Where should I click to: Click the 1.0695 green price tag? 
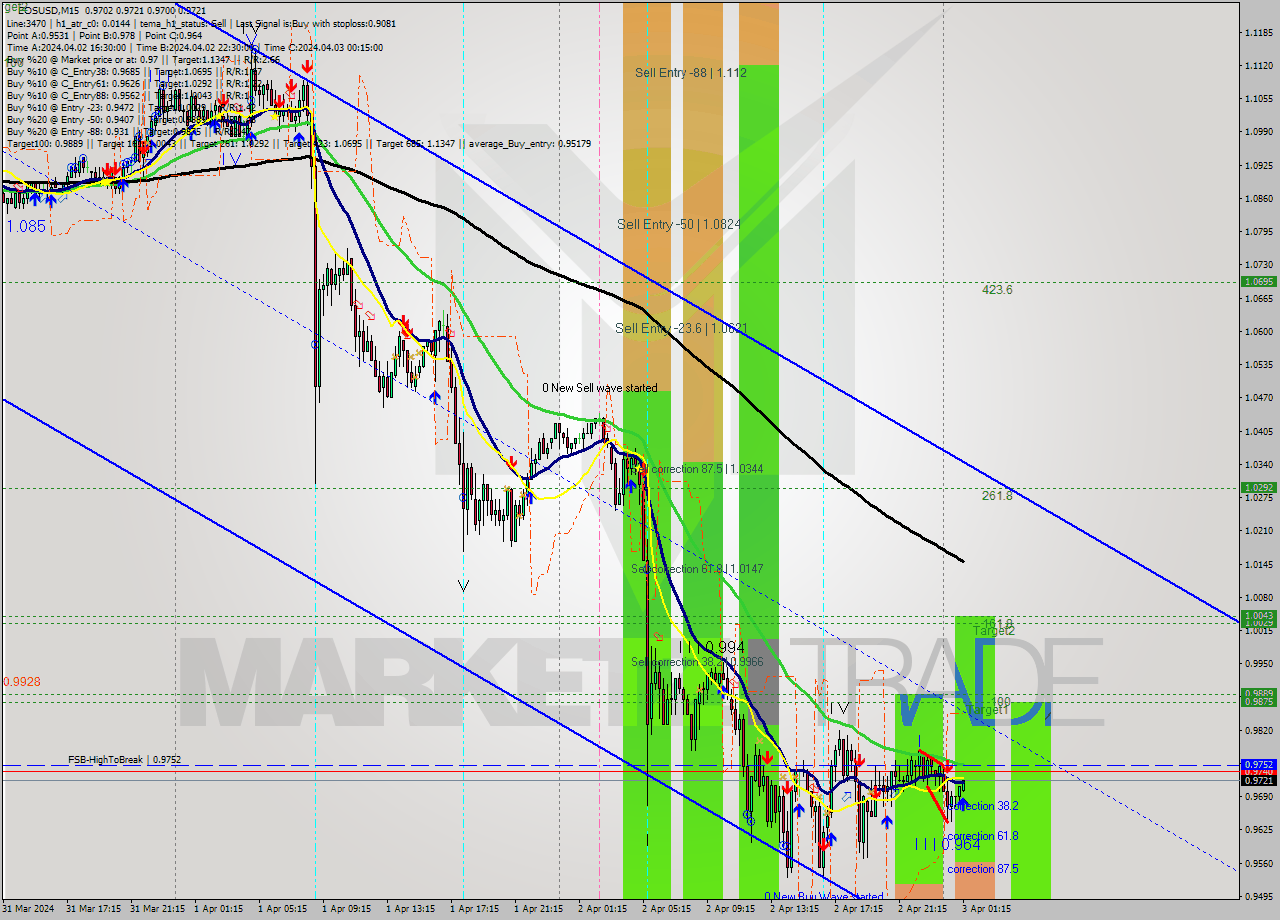1258,282
